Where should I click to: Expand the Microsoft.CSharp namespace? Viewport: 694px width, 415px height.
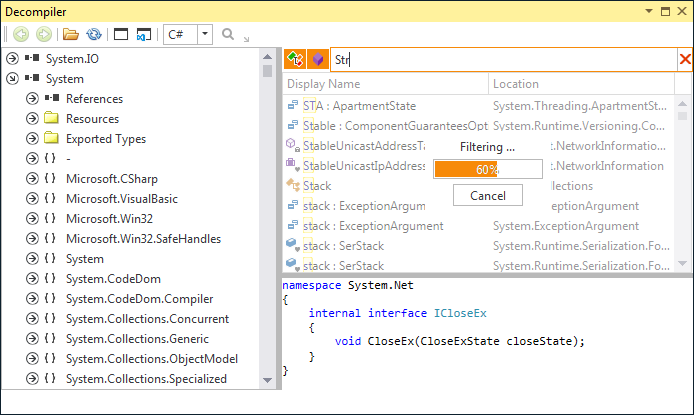[x=32, y=178]
